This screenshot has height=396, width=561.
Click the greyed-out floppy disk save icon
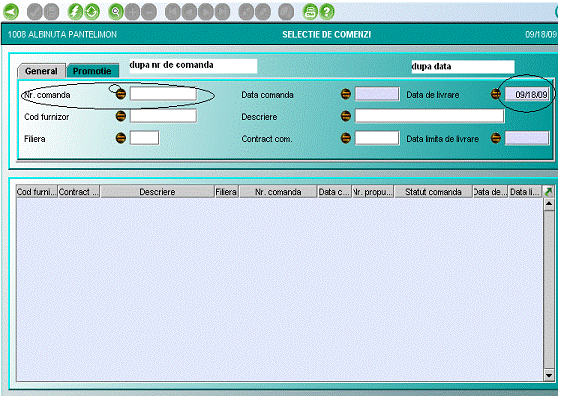[x=51, y=12]
